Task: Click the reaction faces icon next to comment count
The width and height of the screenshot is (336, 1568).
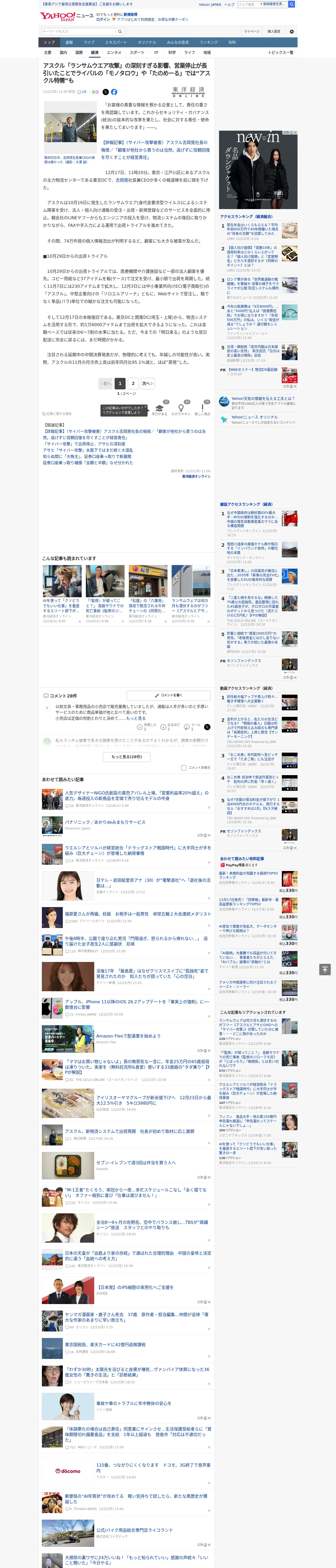Action: [95, 92]
